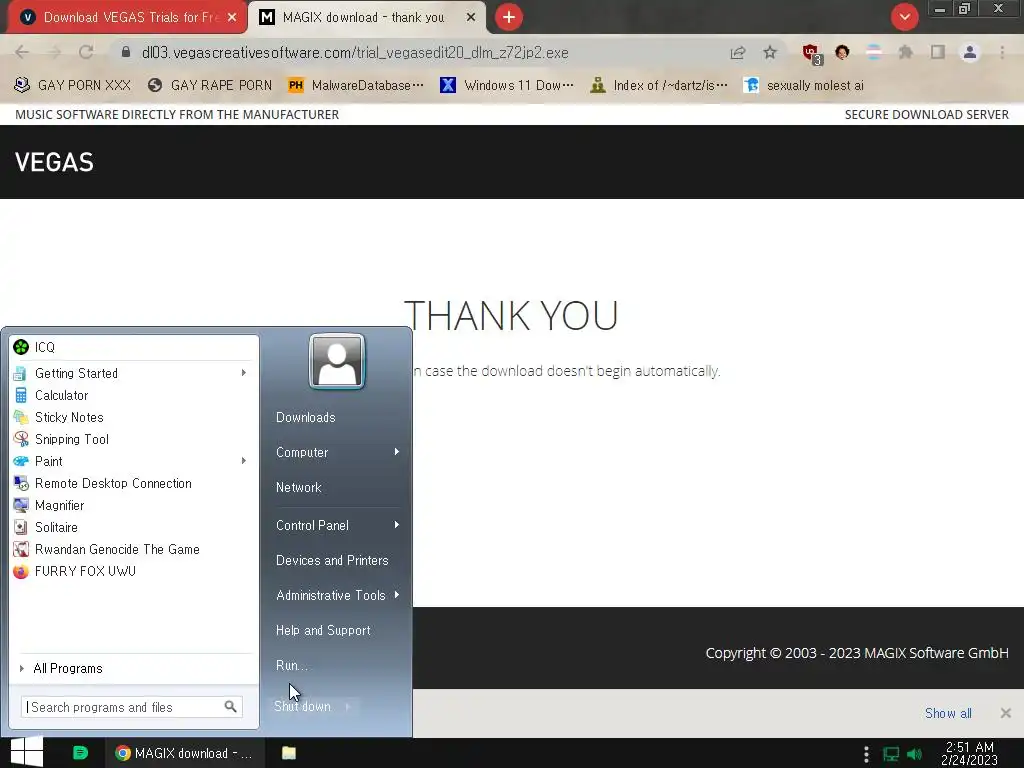Screen dimensions: 1024x768
Task: Click the VEGAS logo on the page
Action: [x=54, y=162]
